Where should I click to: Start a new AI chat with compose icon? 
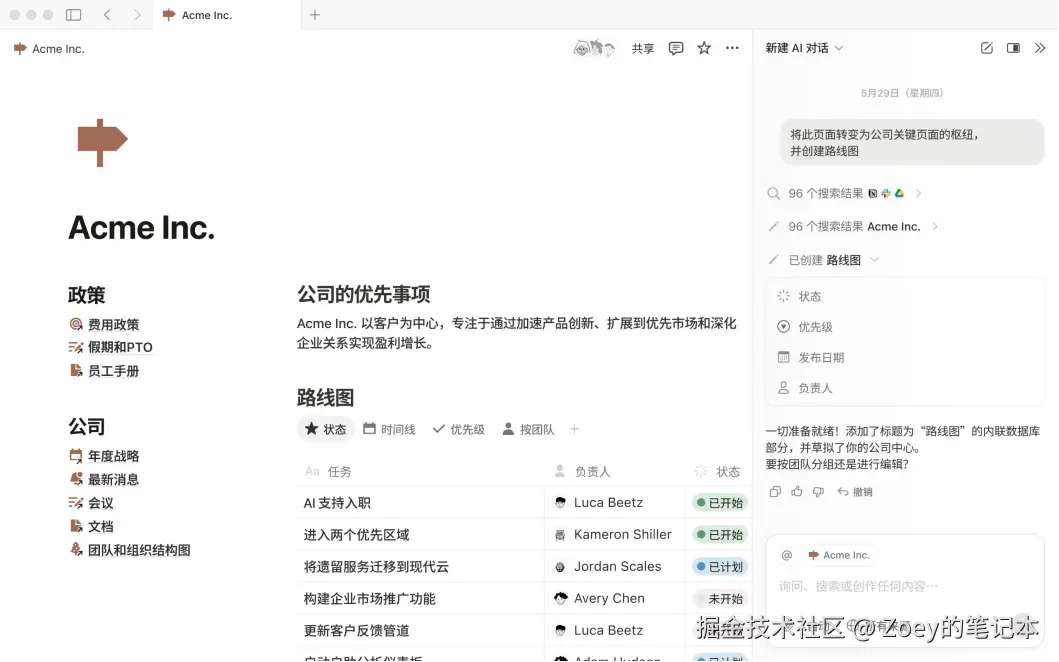click(x=987, y=48)
